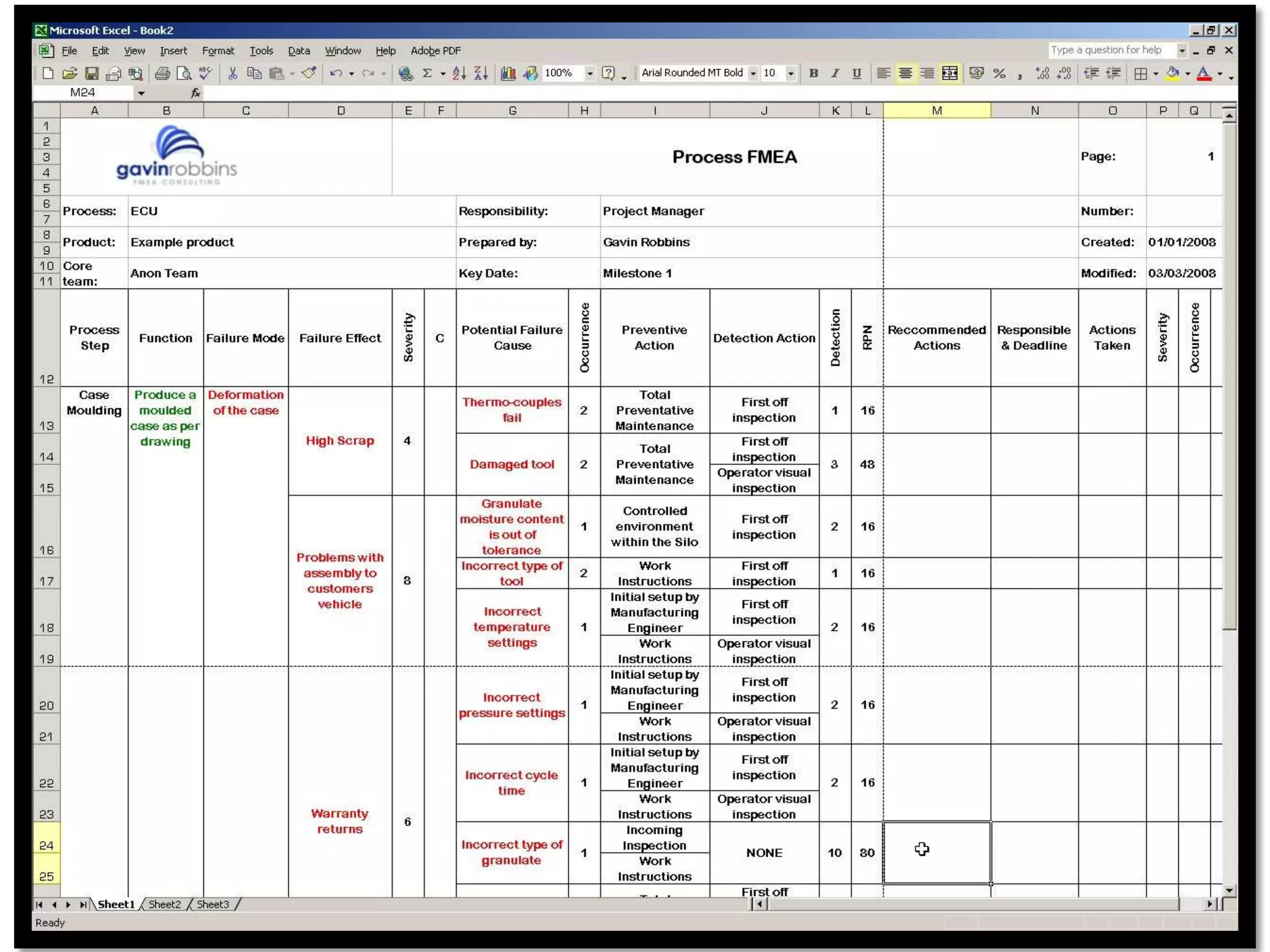Open the font size dropdown
This screenshot has height=952, width=1270.
pyautogui.click(x=791, y=74)
